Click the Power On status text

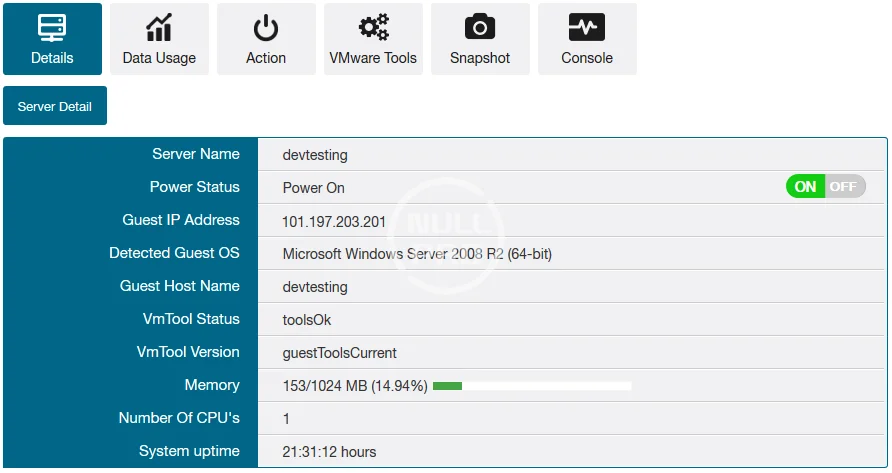pyautogui.click(x=314, y=188)
